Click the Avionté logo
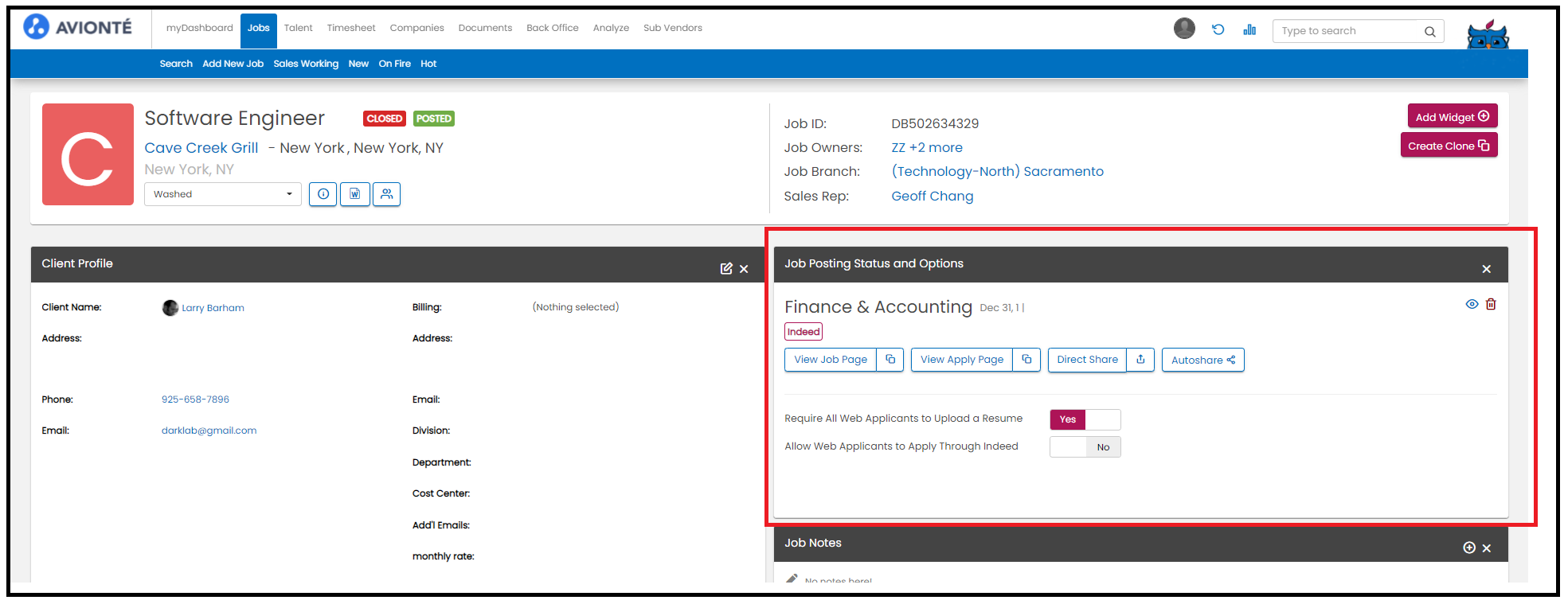Viewport: 1568px width, 604px height. (77, 27)
